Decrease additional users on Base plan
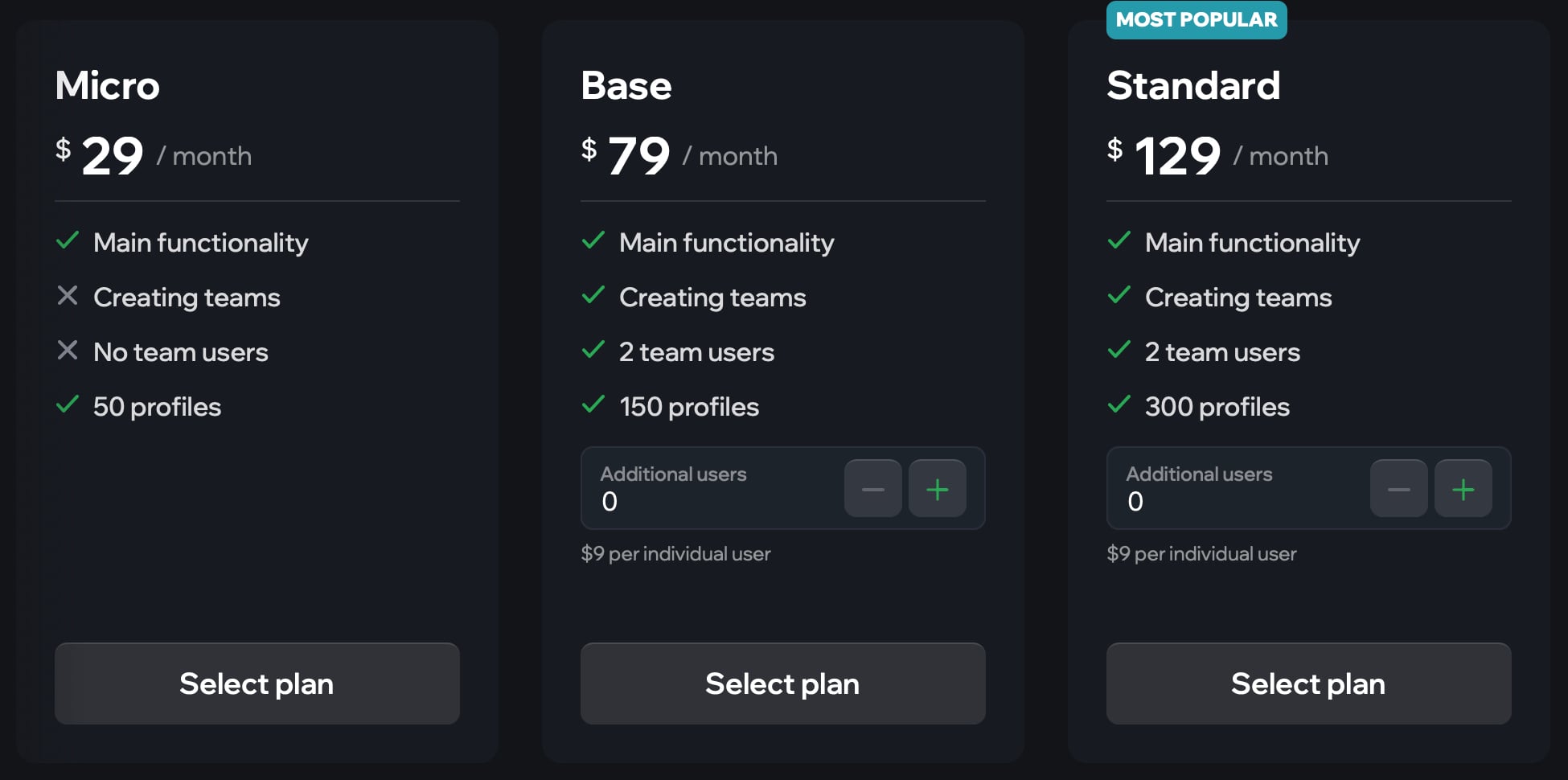 (x=873, y=489)
